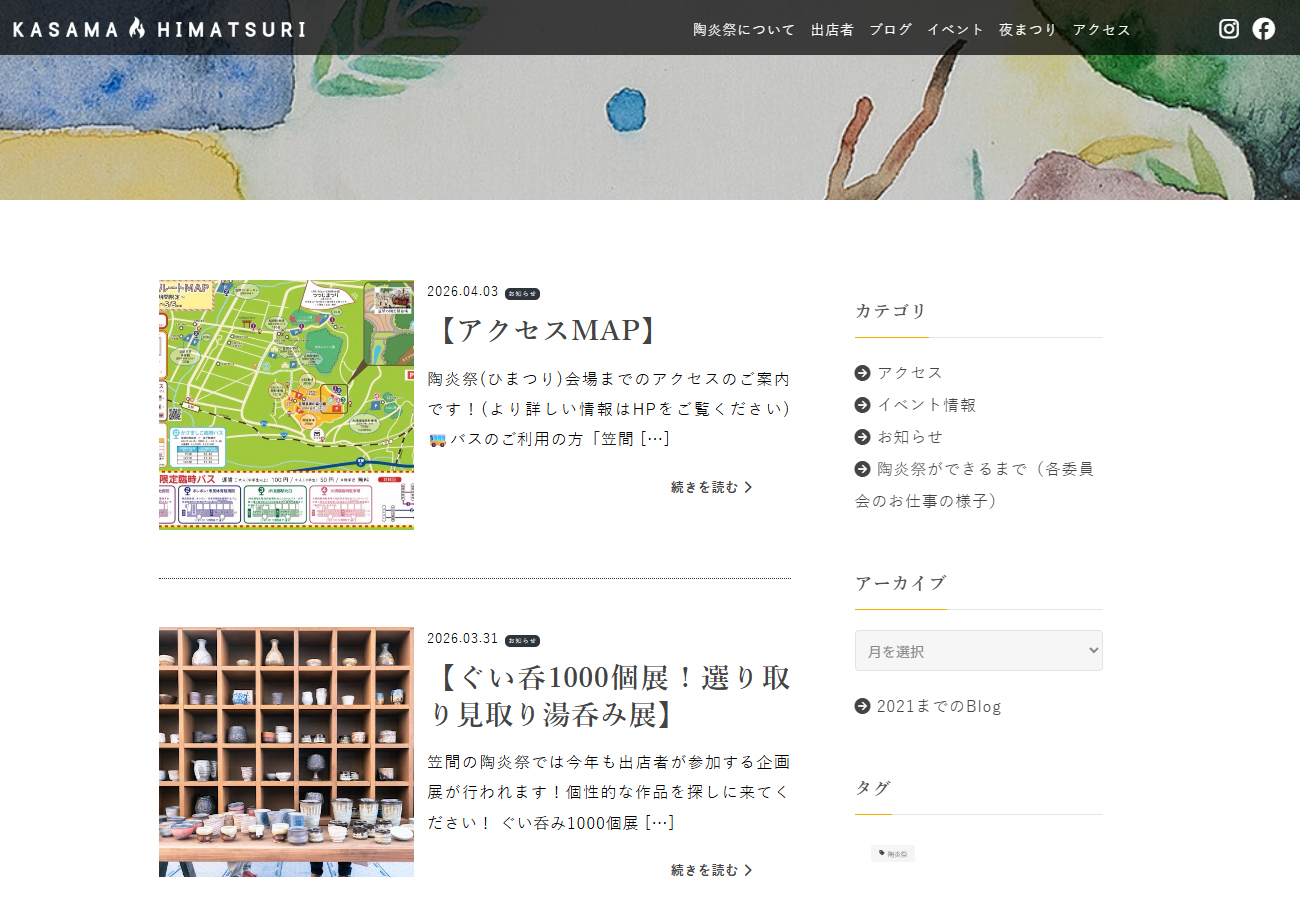Click 続きを読む for the アクセスMAP post
Screen dimensions: 1300x911
pos(711,488)
